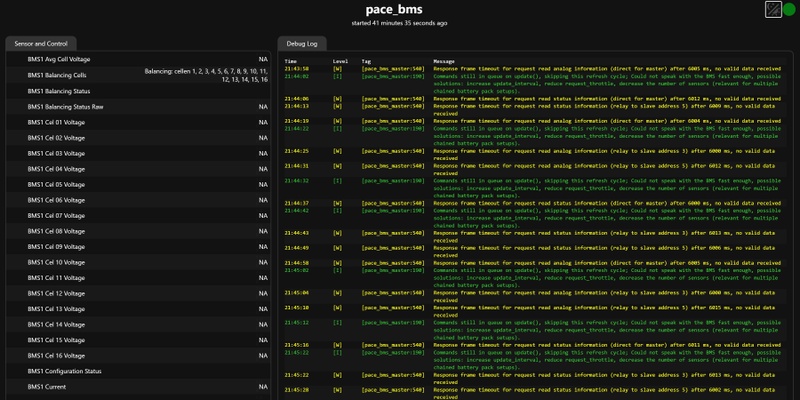800x400 pixels.
Task: Click the Time column header in log
Action: pos(290,61)
